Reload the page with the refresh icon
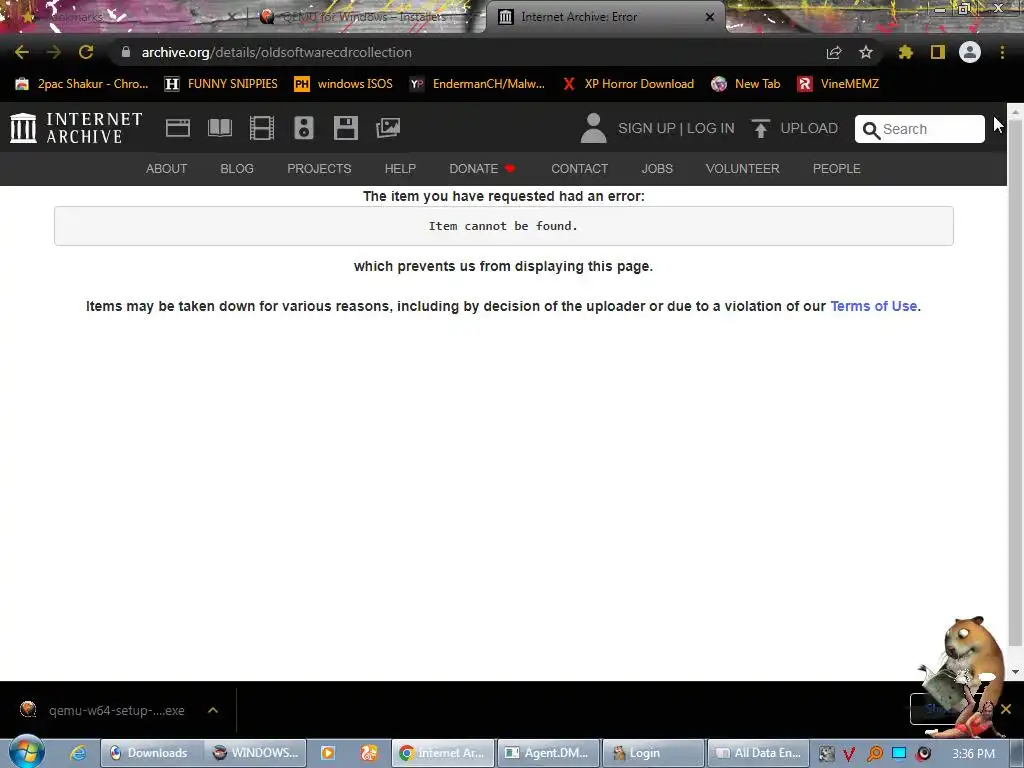The height and width of the screenshot is (768, 1024). [x=86, y=52]
